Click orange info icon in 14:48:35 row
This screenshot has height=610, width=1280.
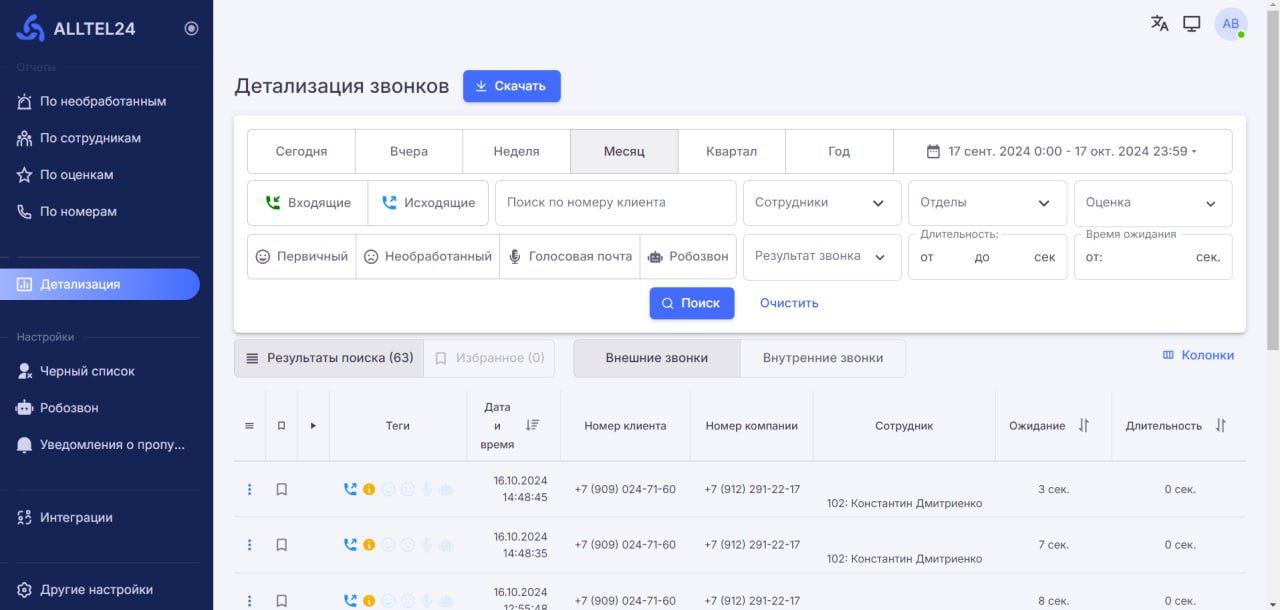[x=369, y=545]
